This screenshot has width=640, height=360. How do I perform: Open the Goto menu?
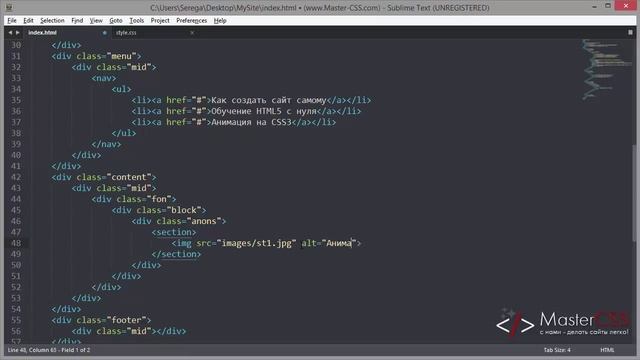pos(116,20)
